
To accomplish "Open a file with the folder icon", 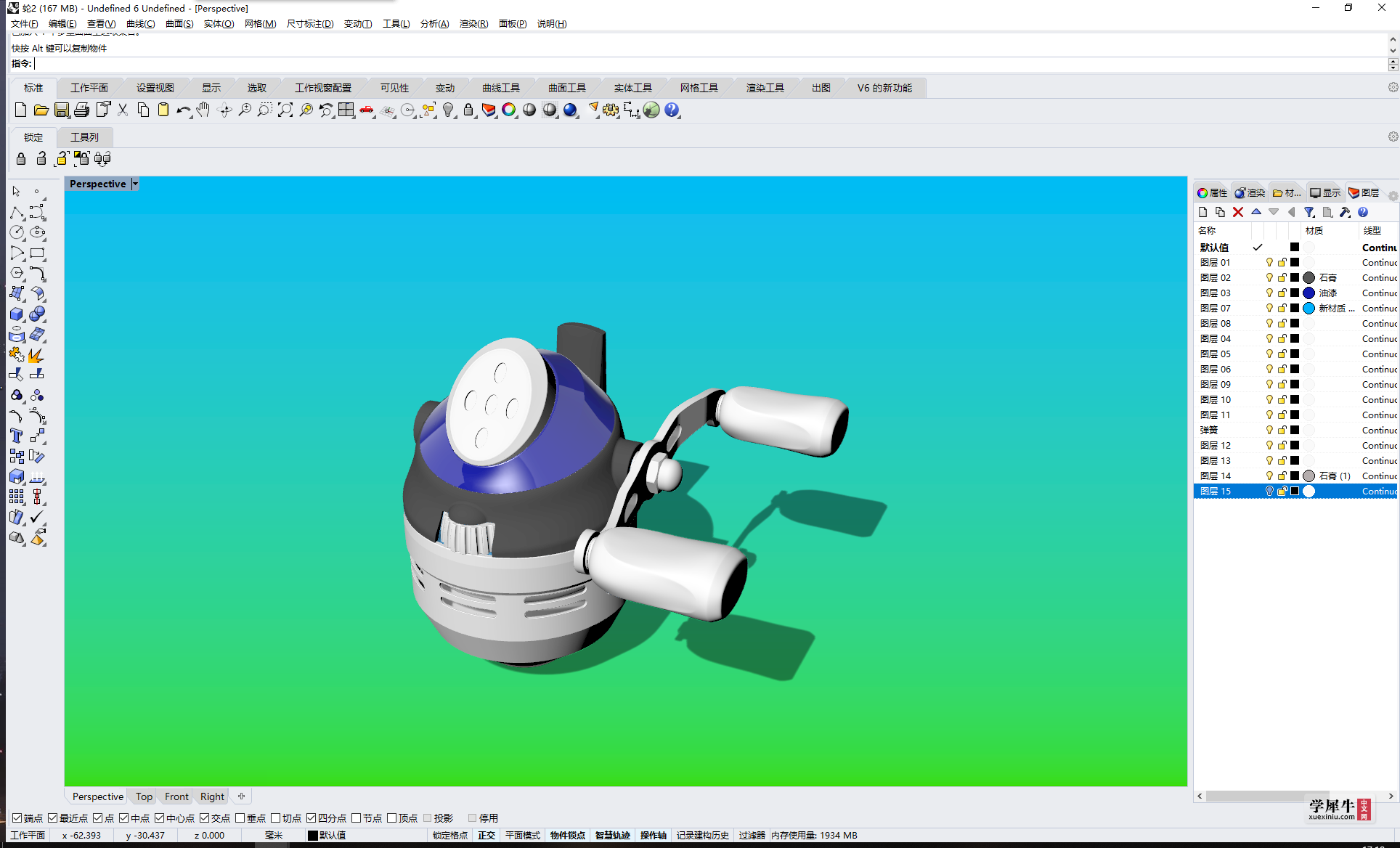I will tap(41, 110).
